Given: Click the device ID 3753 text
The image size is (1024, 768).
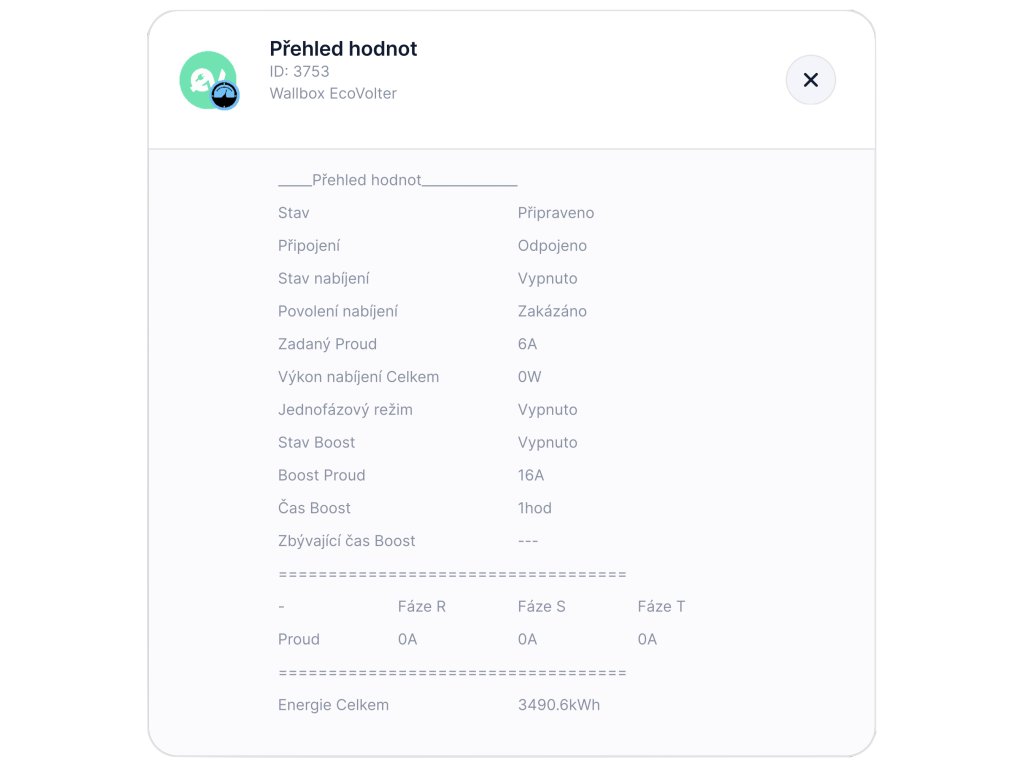Looking at the screenshot, I should pyautogui.click(x=299, y=72).
